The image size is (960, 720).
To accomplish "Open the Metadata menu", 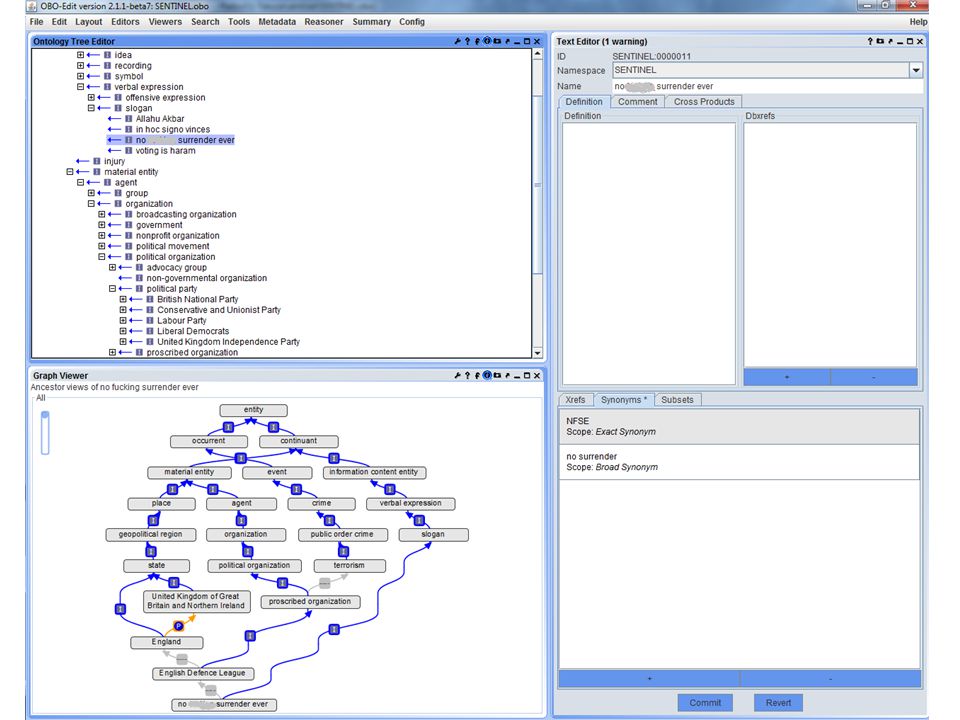I will pos(277,22).
